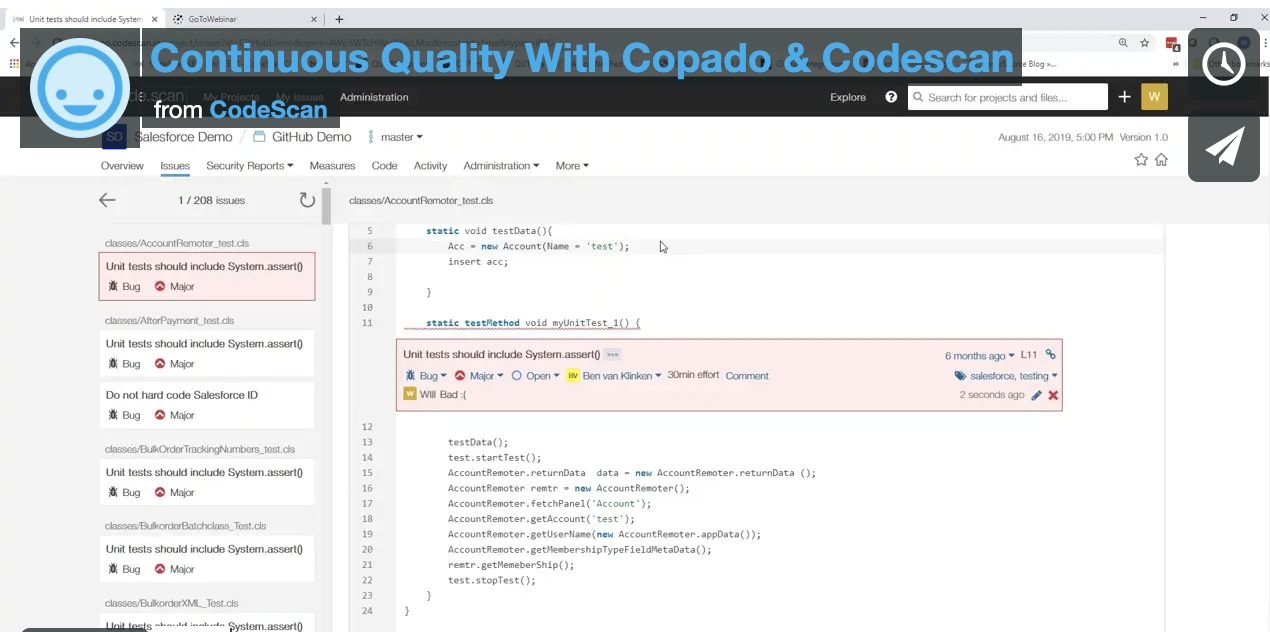Open the Activity tab
This screenshot has width=1270, height=632.
click(430, 166)
